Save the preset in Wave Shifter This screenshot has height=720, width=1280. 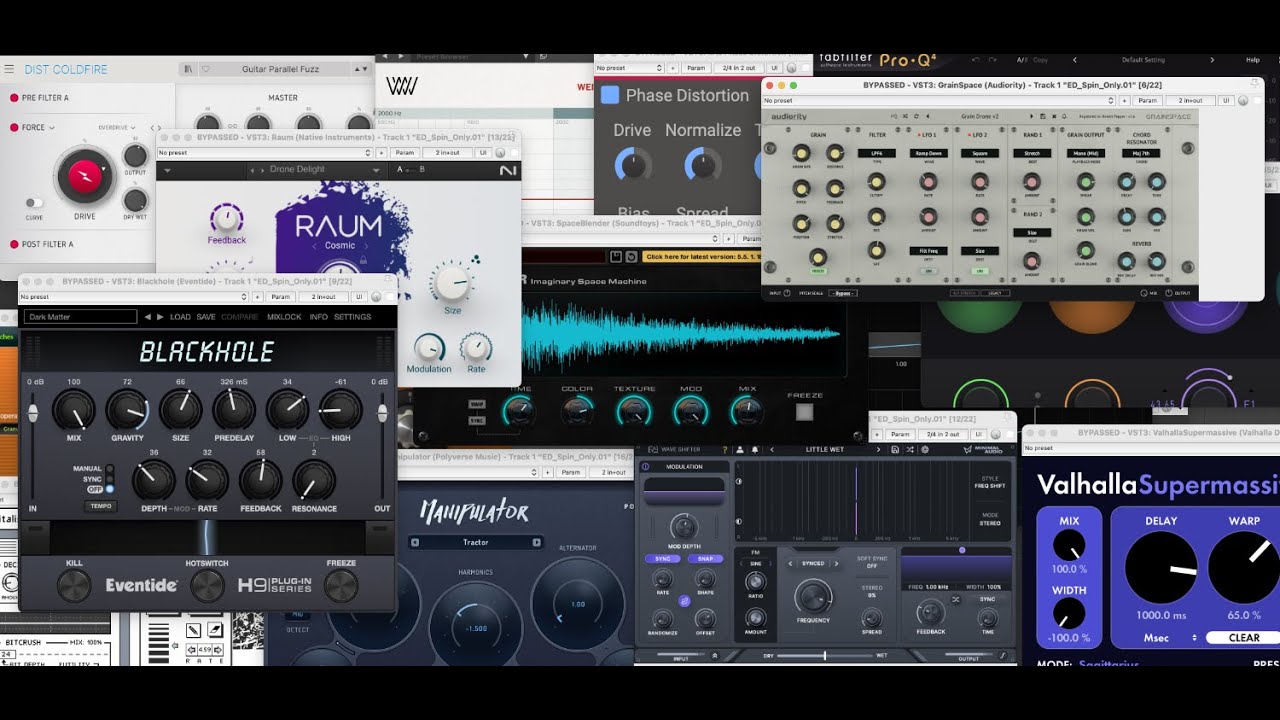point(895,450)
